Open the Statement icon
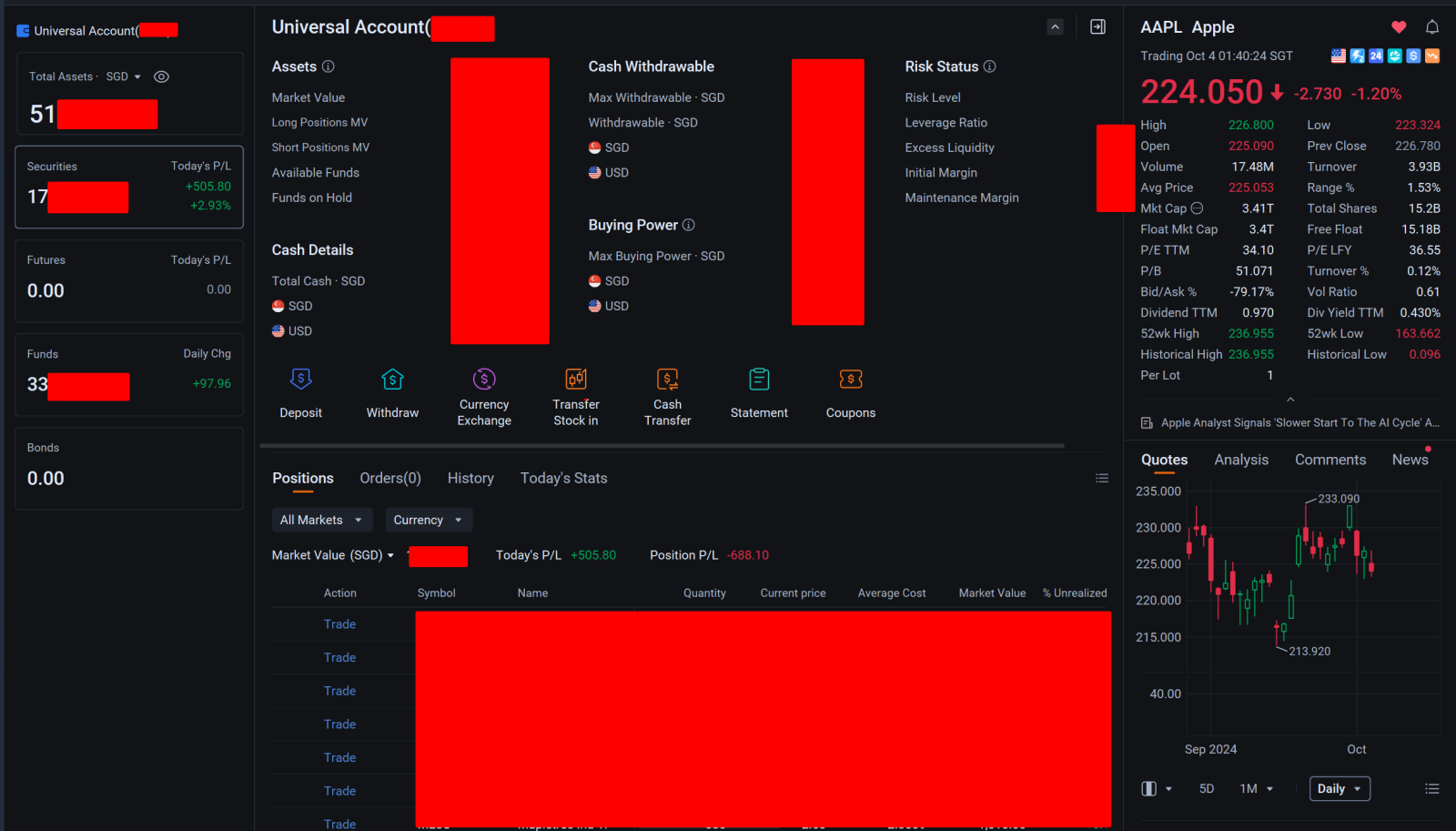This screenshot has width=1456, height=831. tap(760, 380)
